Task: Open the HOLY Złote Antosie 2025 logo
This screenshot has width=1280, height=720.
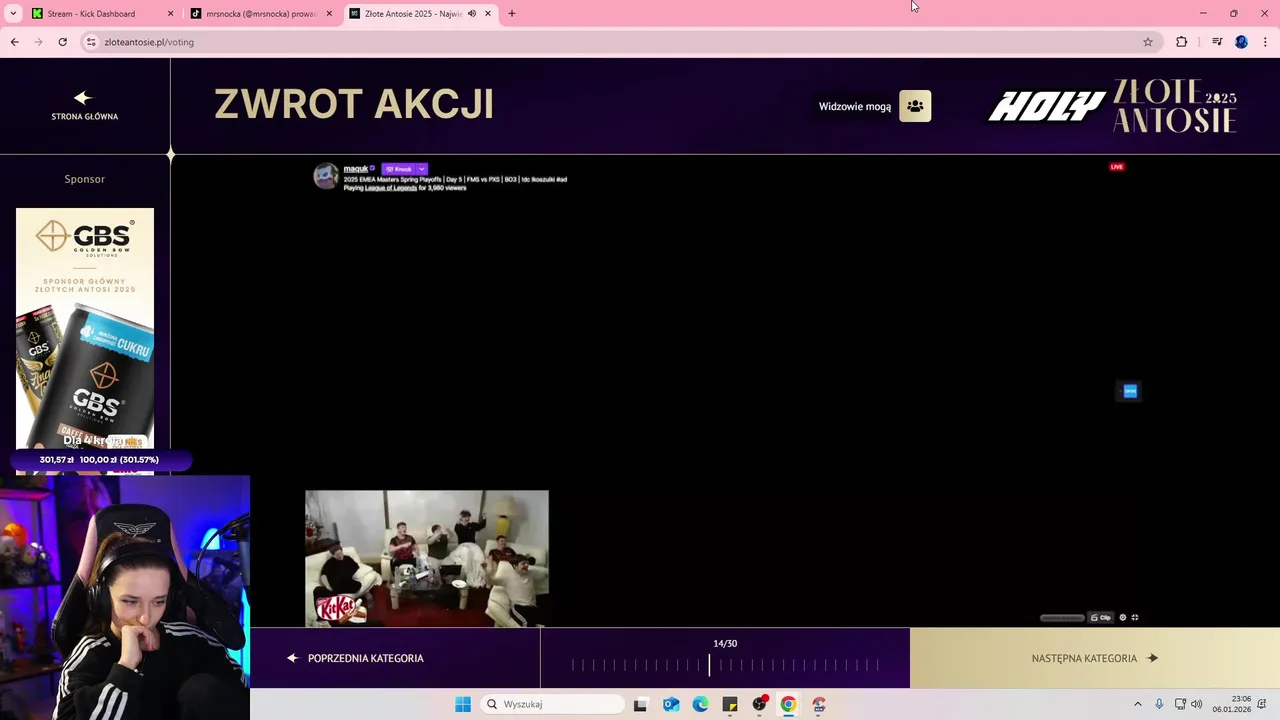Action: click(1112, 106)
